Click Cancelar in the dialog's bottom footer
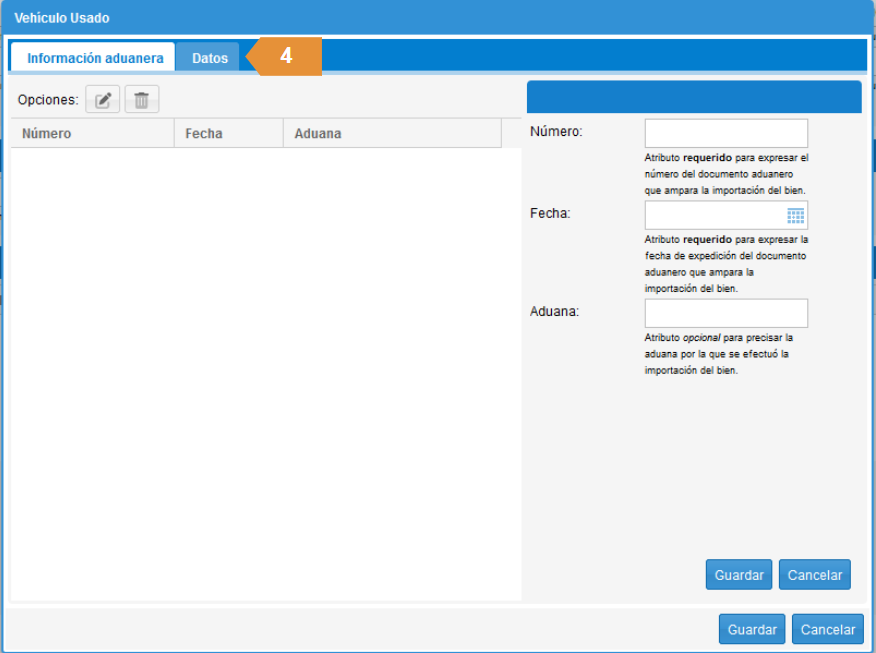Image resolution: width=876 pixels, height=653 pixels. [x=827, y=629]
